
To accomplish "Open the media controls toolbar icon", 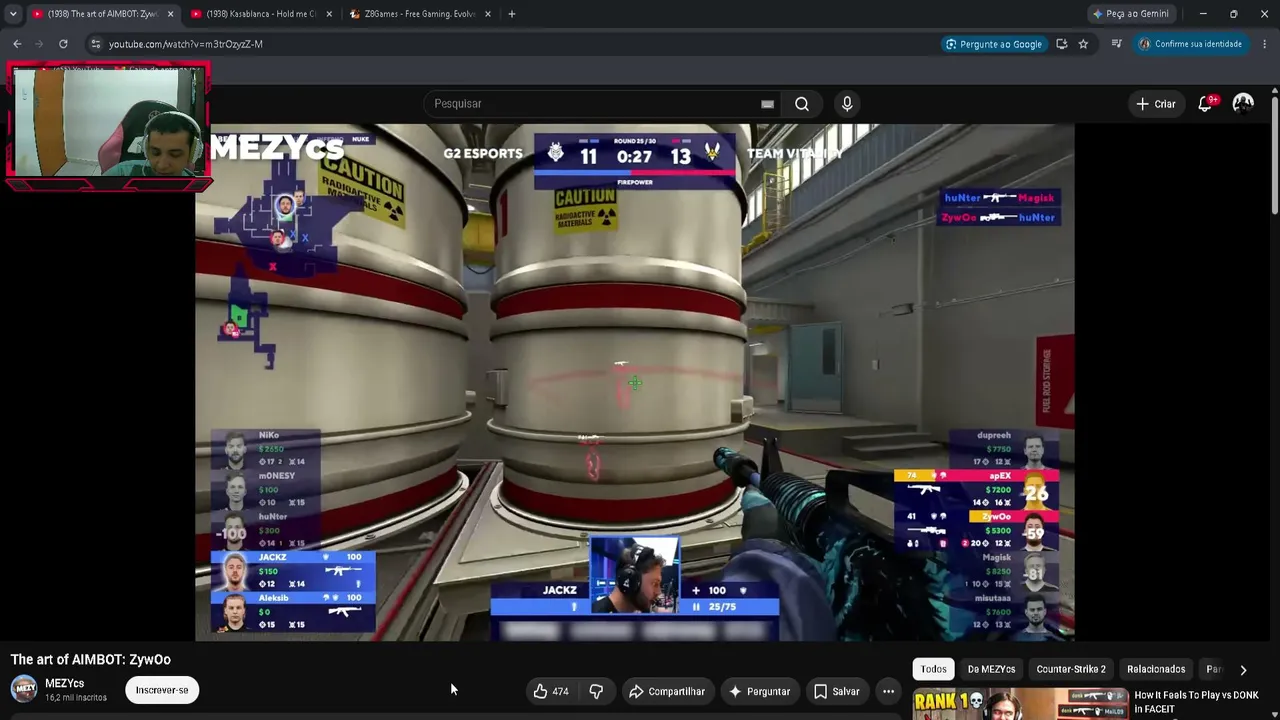I will click(x=1117, y=44).
